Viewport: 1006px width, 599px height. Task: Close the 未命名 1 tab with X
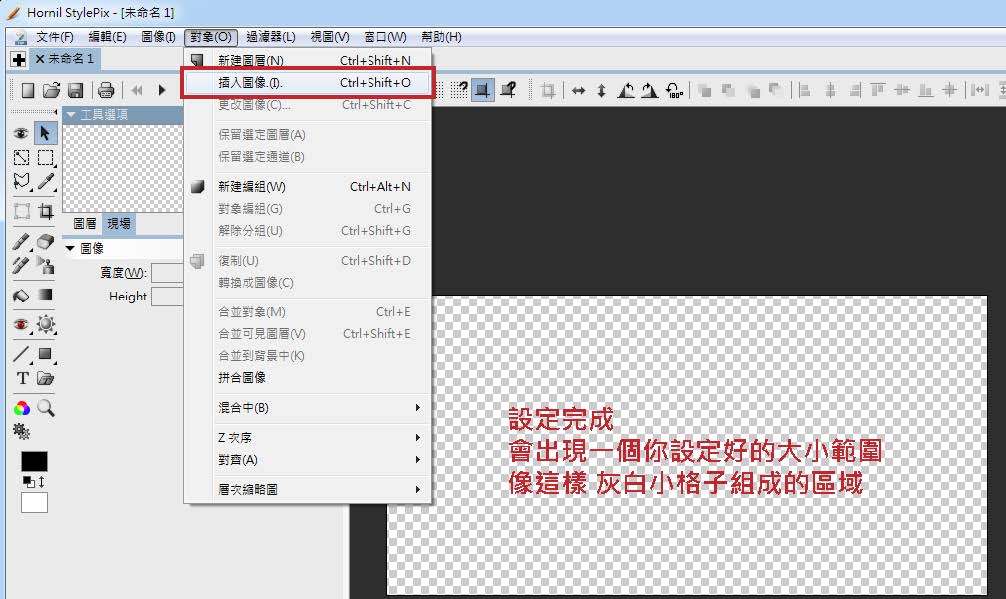(x=40, y=59)
